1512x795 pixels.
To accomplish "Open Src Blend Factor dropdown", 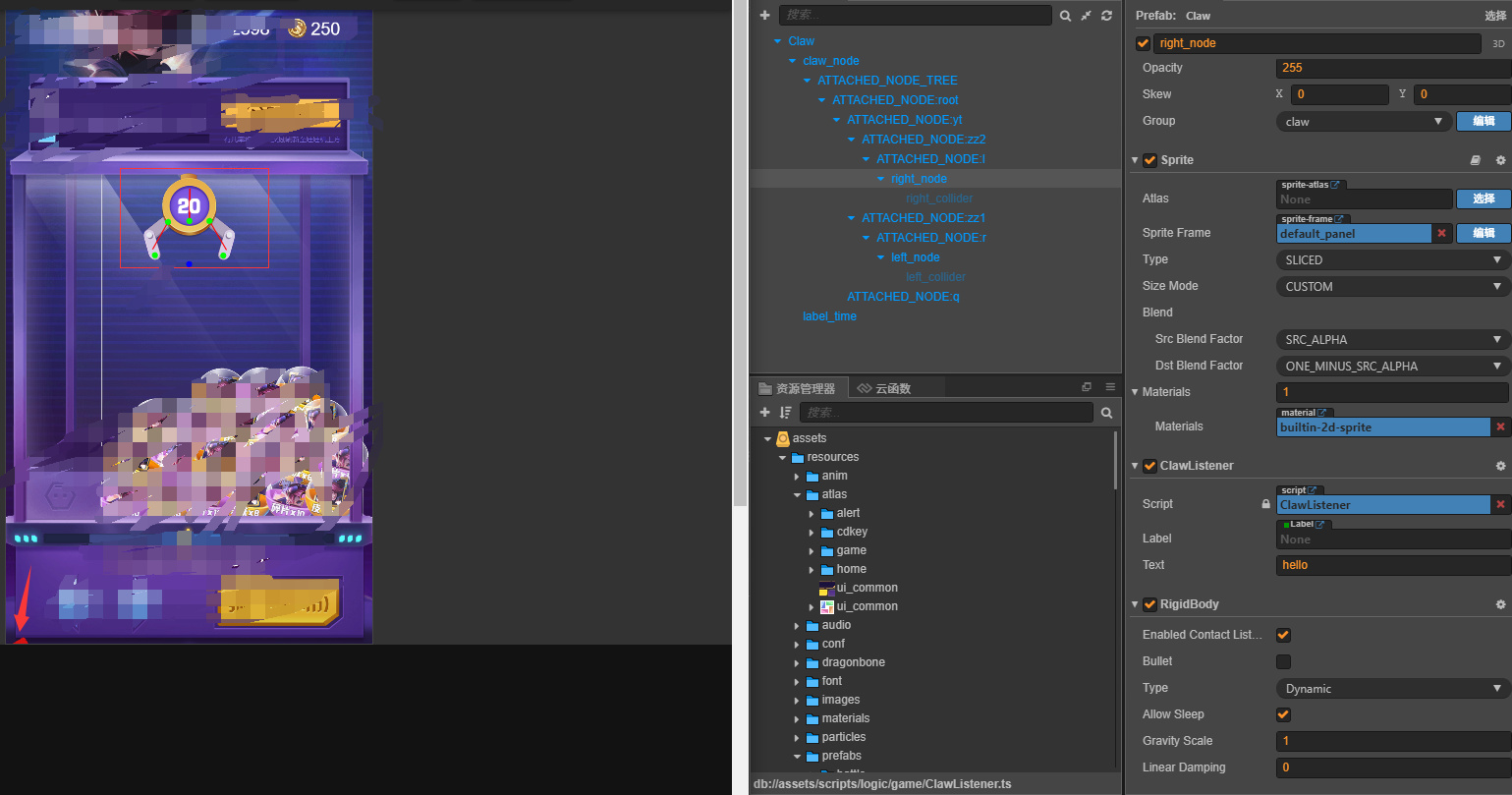I will tap(1393, 339).
